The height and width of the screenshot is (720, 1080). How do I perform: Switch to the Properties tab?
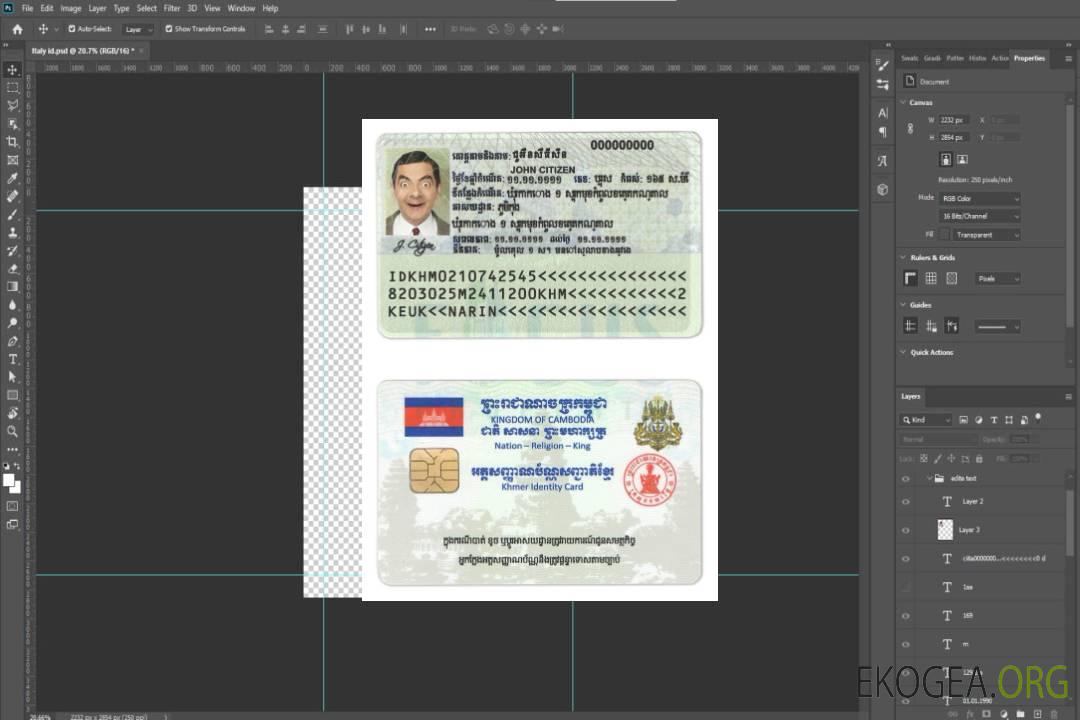tap(1029, 59)
